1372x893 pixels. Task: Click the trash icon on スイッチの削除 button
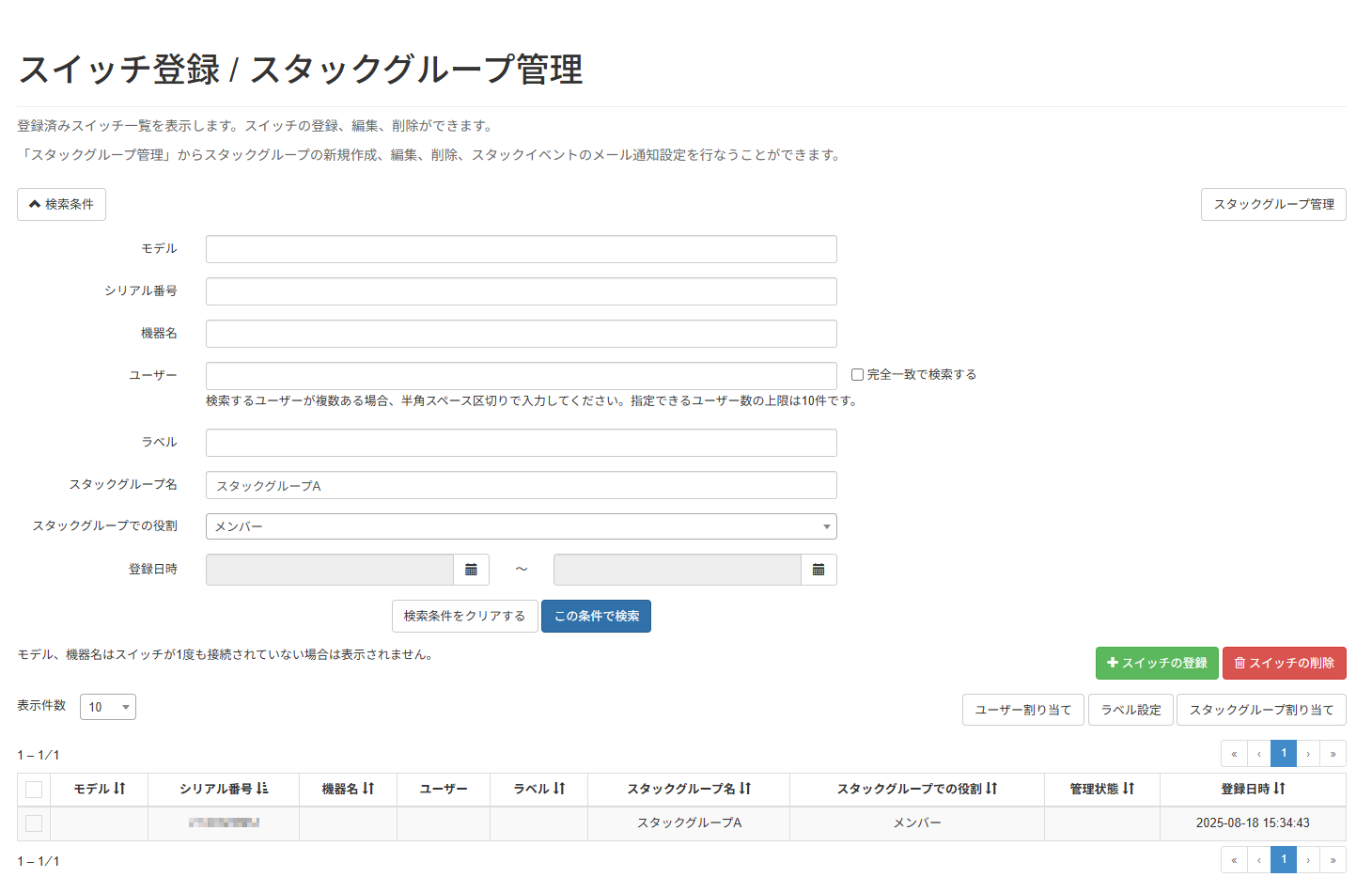tap(1239, 663)
